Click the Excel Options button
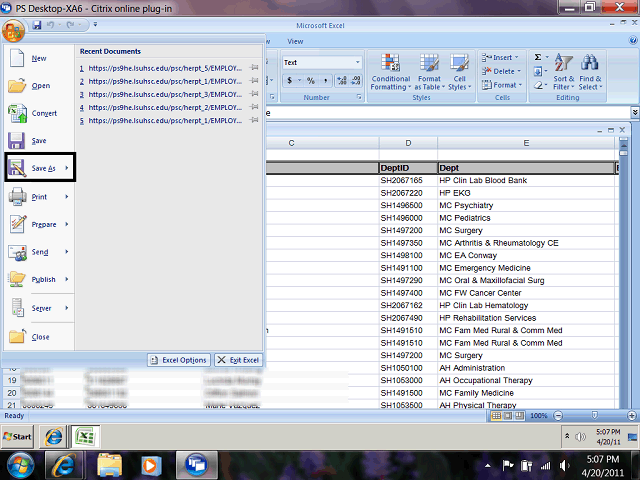 pyautogui.click(x=179, y=360)
